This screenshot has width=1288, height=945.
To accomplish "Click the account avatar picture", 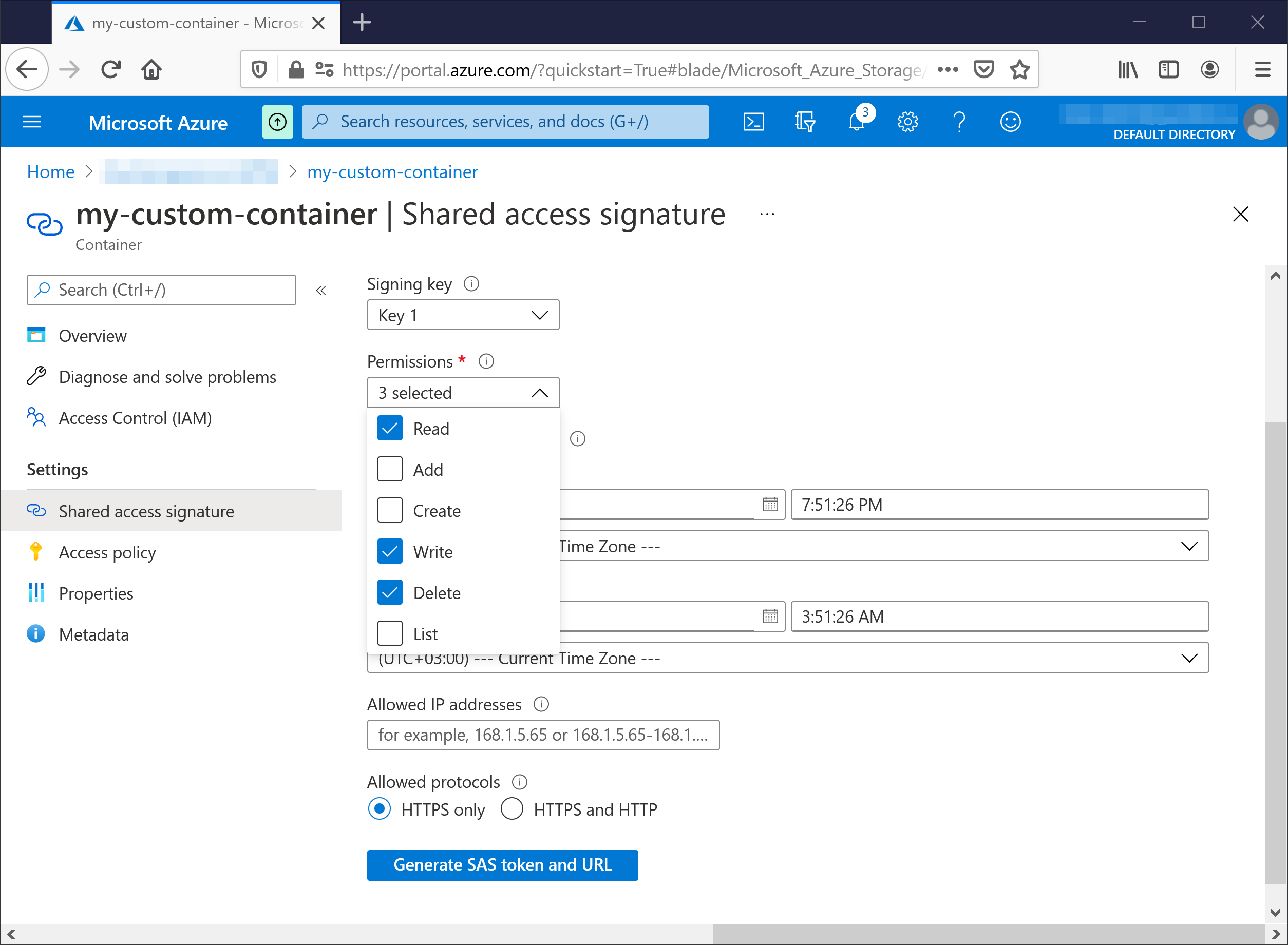I will 1261,122.
